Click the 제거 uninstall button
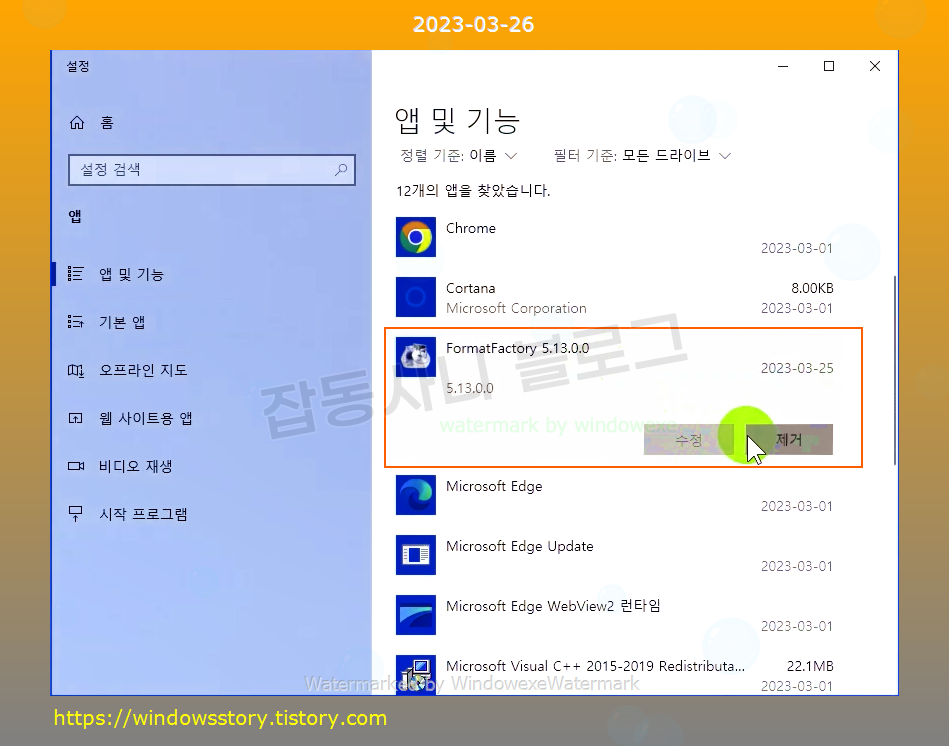 click(x=789, y=439)
